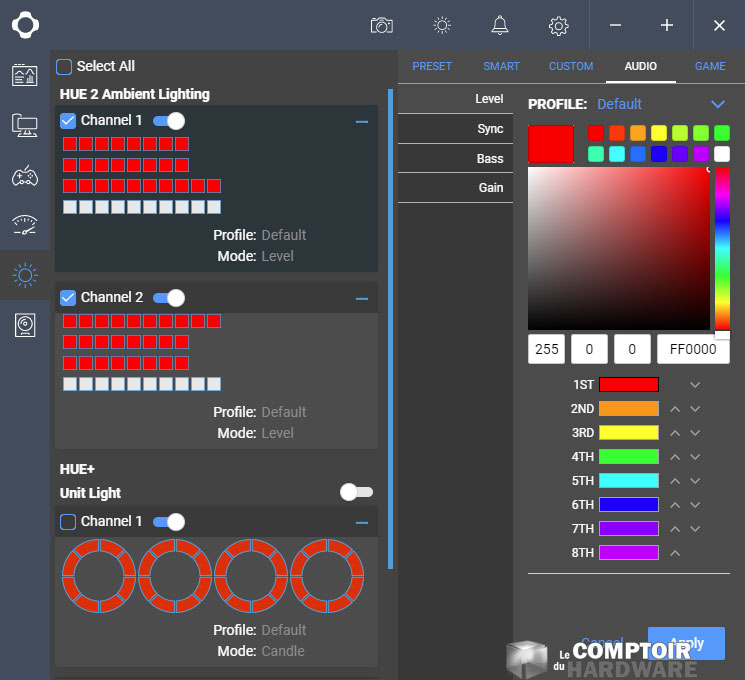Image resolution: width=745 pixels, height=680 pixels.
Task: Open the gaming controller sidebar section
Action: point(25,176)
